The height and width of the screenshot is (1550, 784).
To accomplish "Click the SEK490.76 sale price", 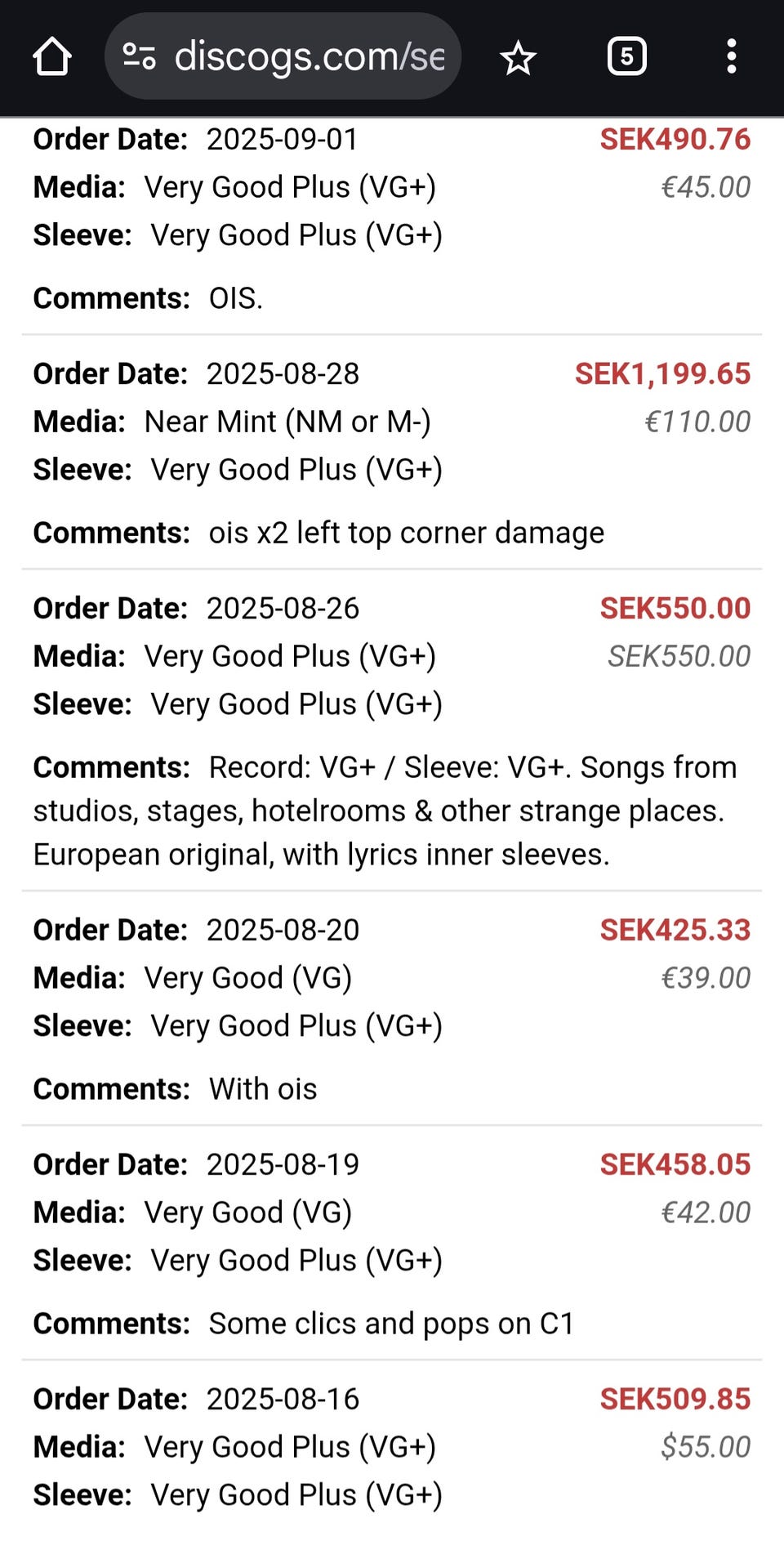I will (x=675, y=139).
